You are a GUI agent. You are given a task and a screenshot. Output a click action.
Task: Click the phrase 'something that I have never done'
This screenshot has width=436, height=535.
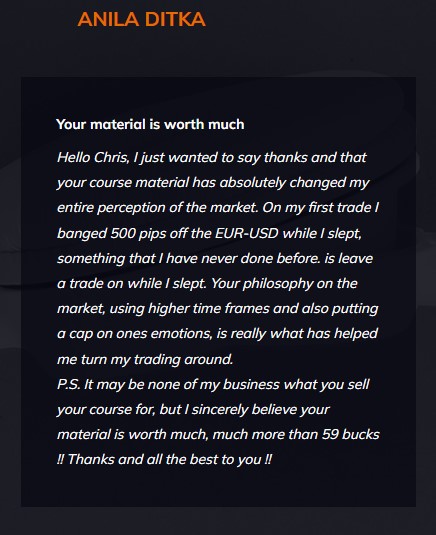165,259
